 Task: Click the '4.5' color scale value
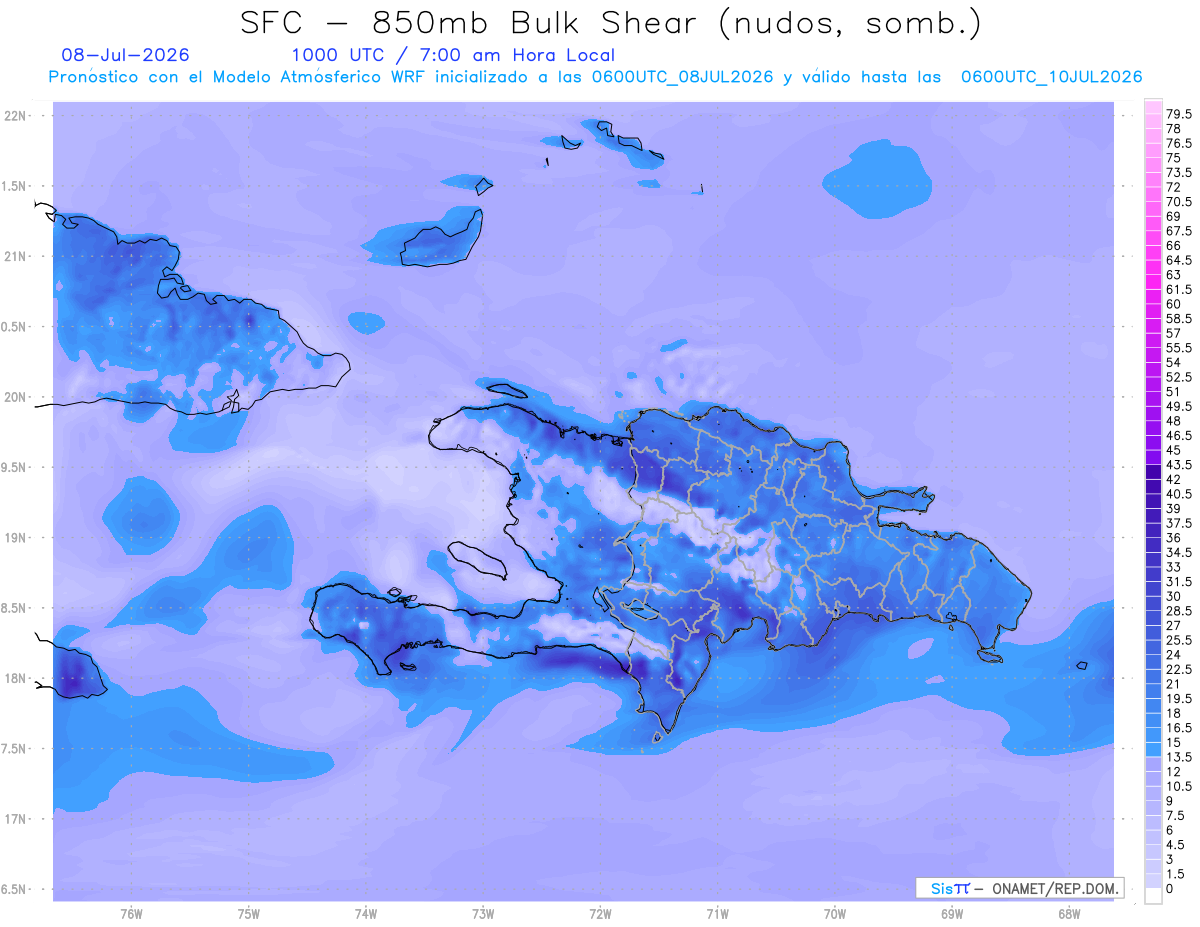(1176, 845)
